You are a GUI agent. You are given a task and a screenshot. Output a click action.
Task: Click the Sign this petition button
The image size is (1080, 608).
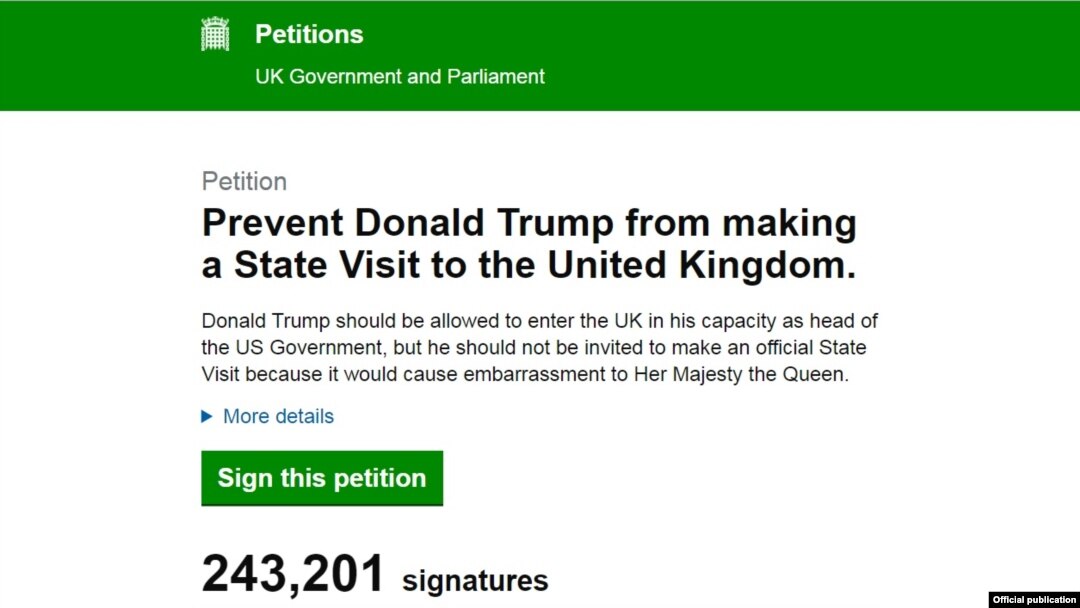pyautogui.click(x=322, y=478)
